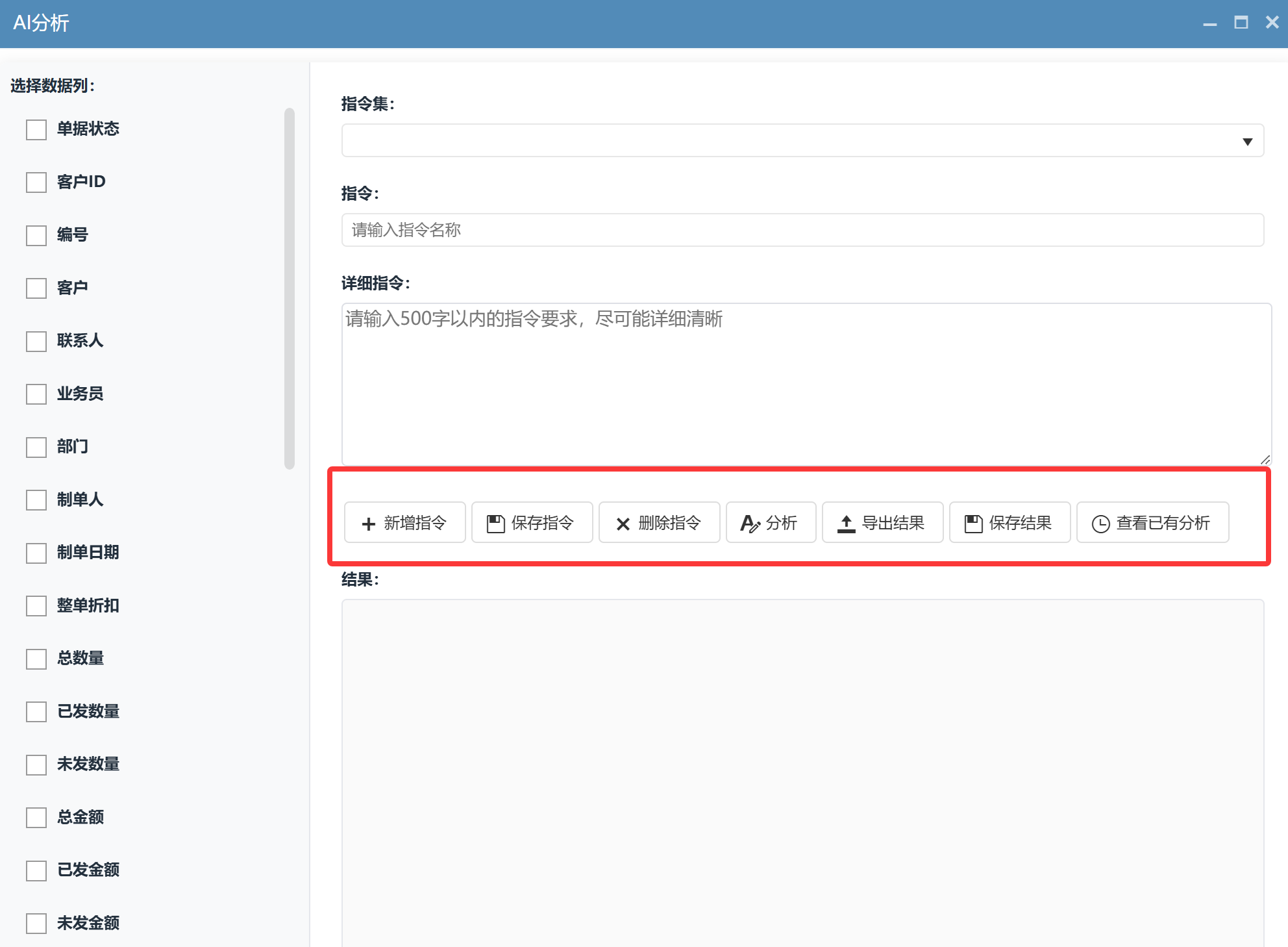The image size is (1288, 947).
Task: Click the 删除指令 button label
Action: click(x=670, y=523)
